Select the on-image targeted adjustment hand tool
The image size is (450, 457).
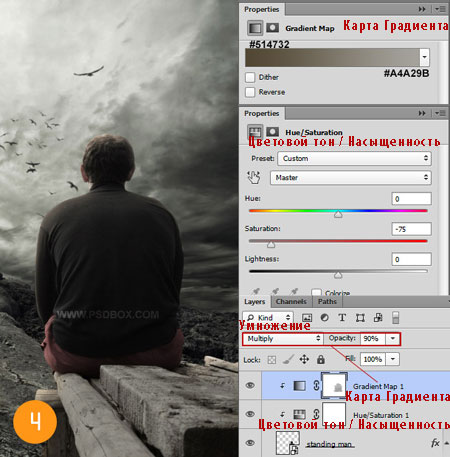click(x=254, y=177)
